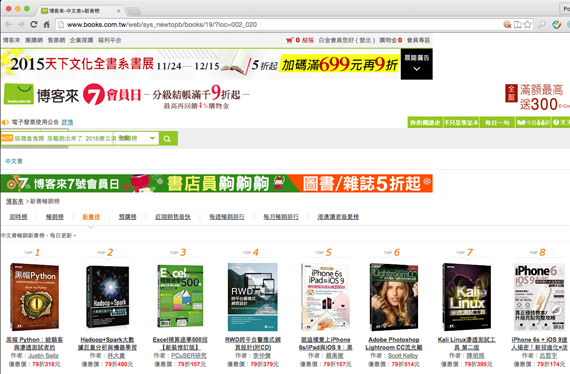Image resolution: width=570 pixels, height=374 pixels.
Task: Open 福利平台 in the top navigation
Action: [x=109, y=40]
